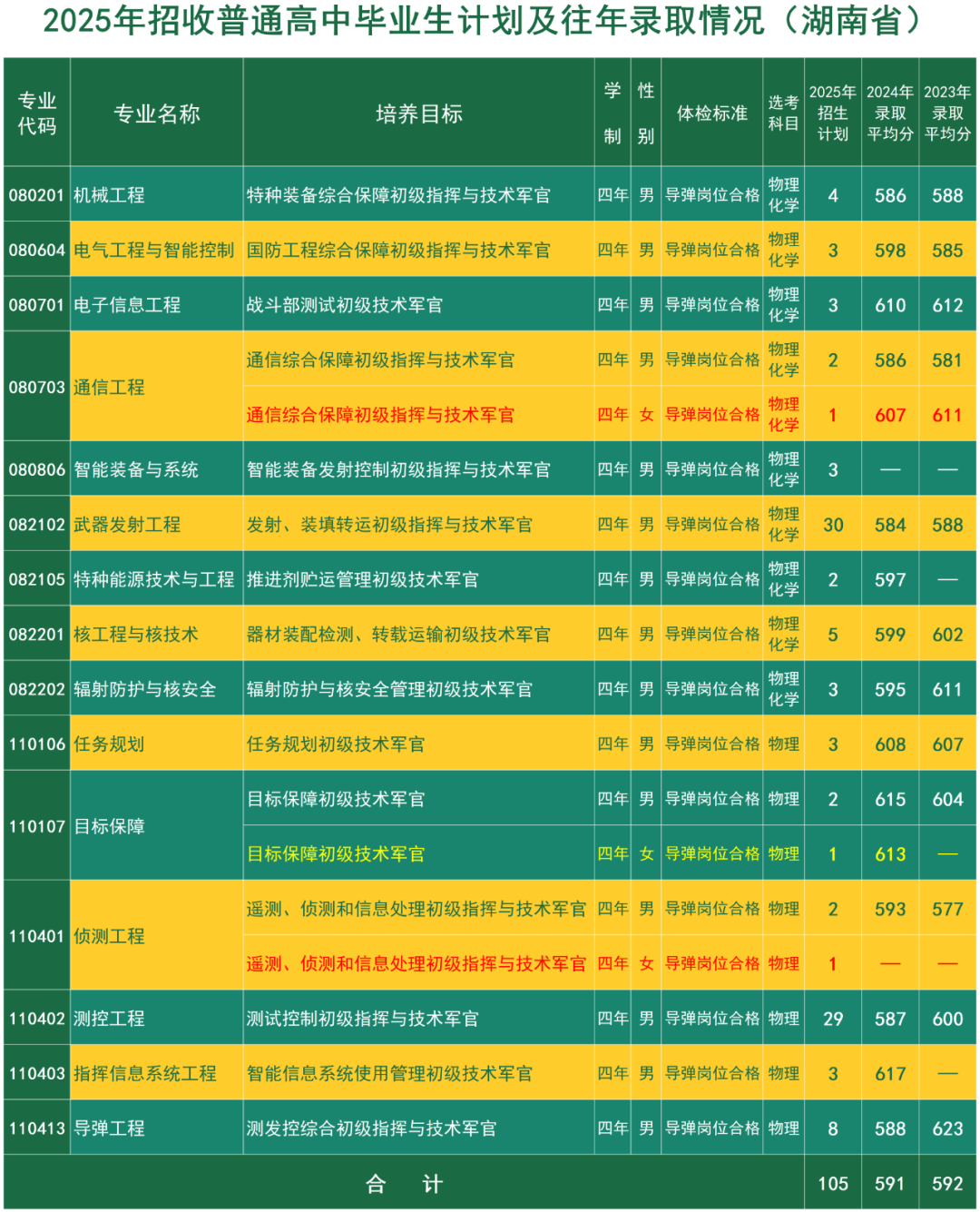Screen dimensions: 980x1212
Task: Select code 082202 辐射防护与核安全
Action: click(37, 689)
